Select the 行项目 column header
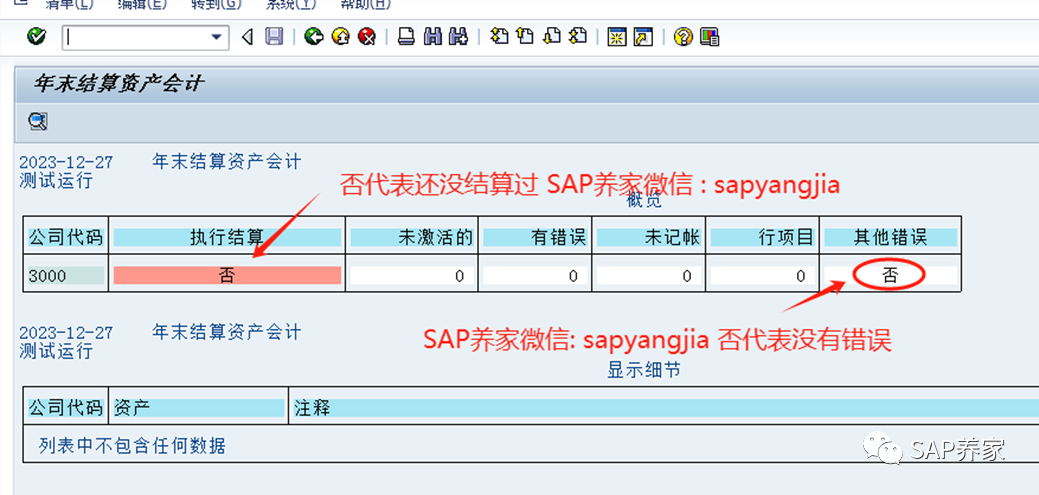1039x495 pixels. click(x=763, y=238)
